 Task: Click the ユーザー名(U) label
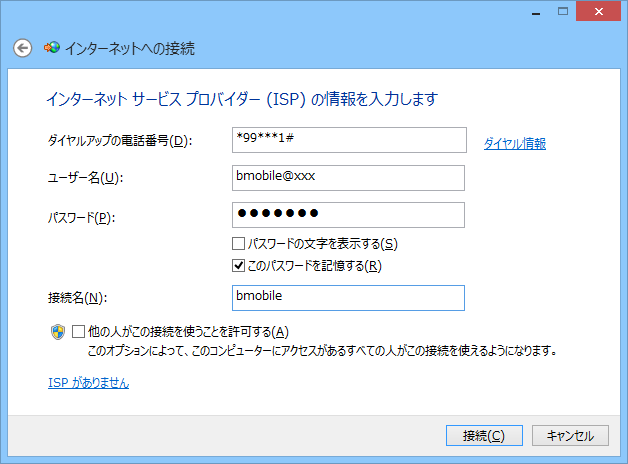pos(85,179)
